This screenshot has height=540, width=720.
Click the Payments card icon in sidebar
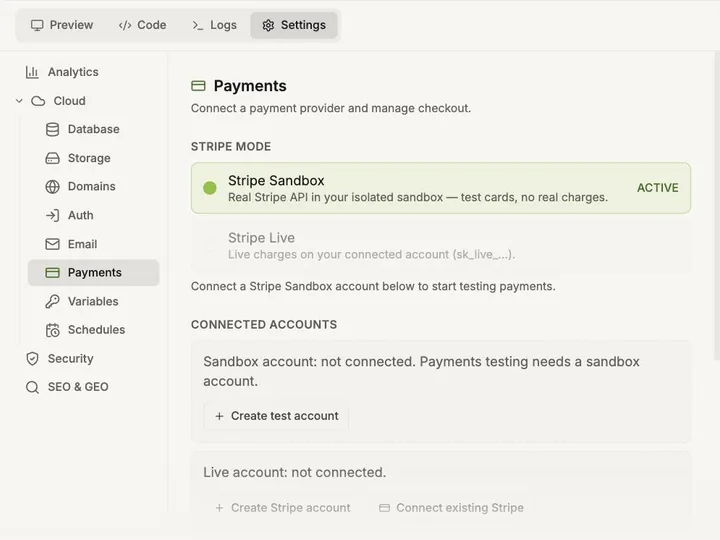pos(52,273)
